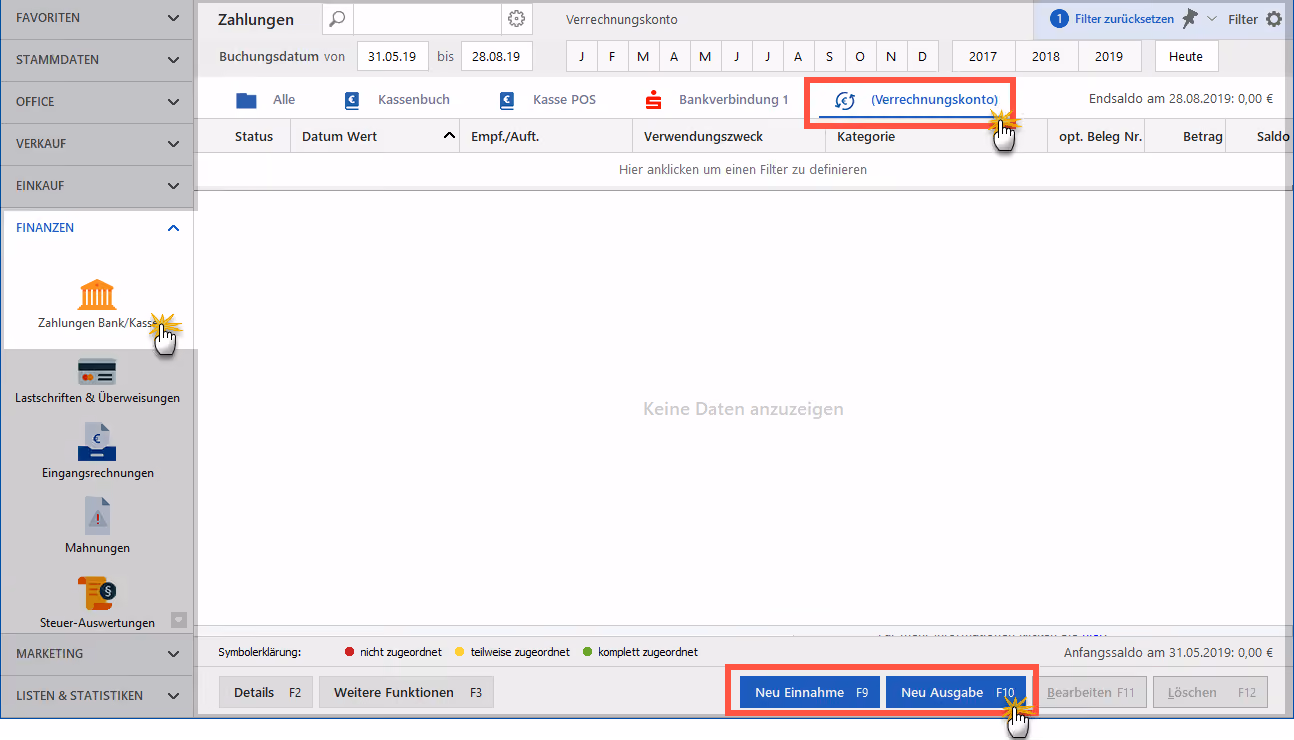Click 'Hier anklicken um einen Filter zu definieren'
This screenshot has height=740, width=1294.
click(x=743, y=170)
